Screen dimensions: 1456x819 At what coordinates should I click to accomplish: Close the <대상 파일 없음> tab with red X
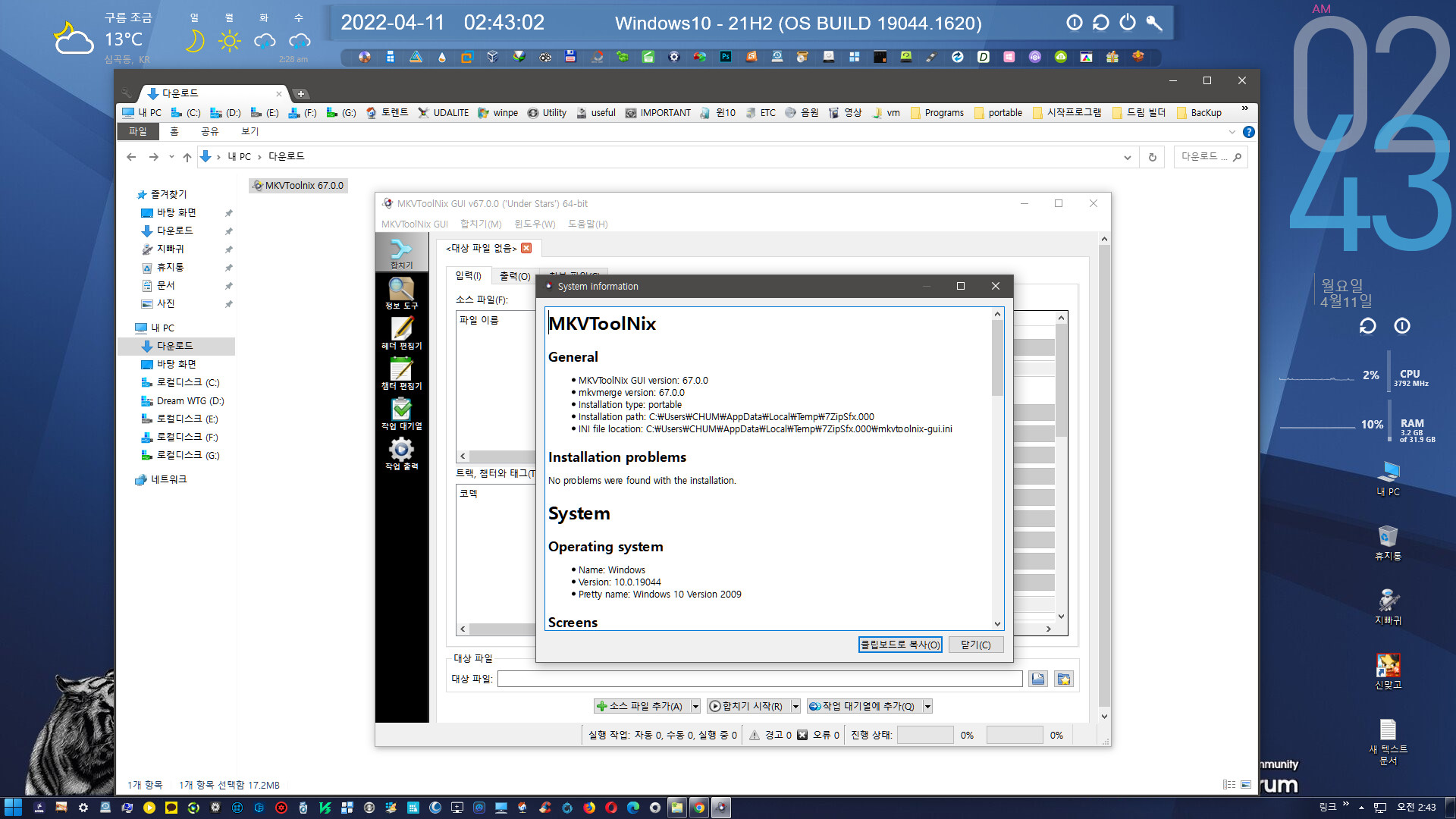point(526,248)
